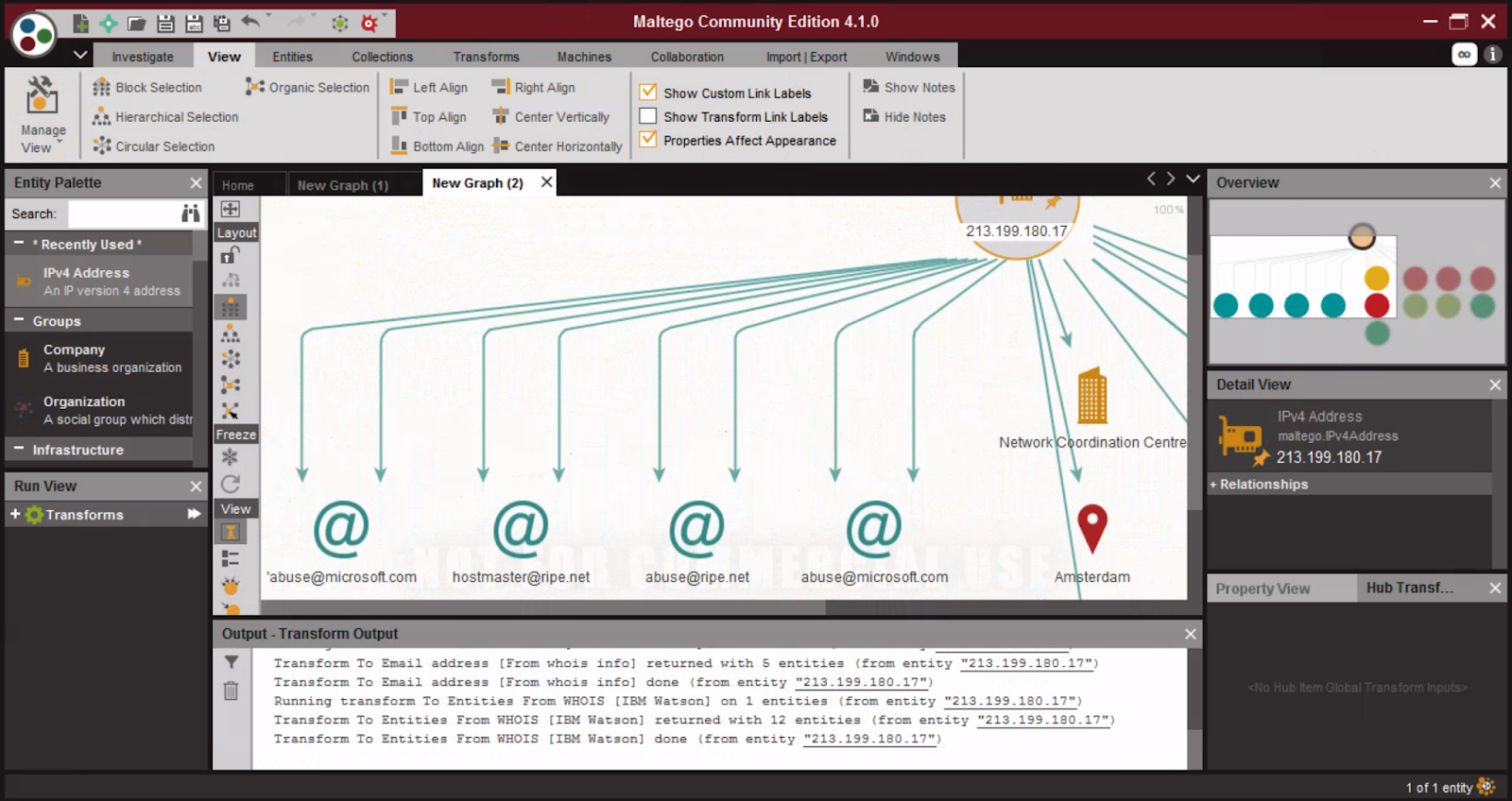Select the Network Coordination Centre entity
Screen dimensions: 1512x801
(1092, 409)
